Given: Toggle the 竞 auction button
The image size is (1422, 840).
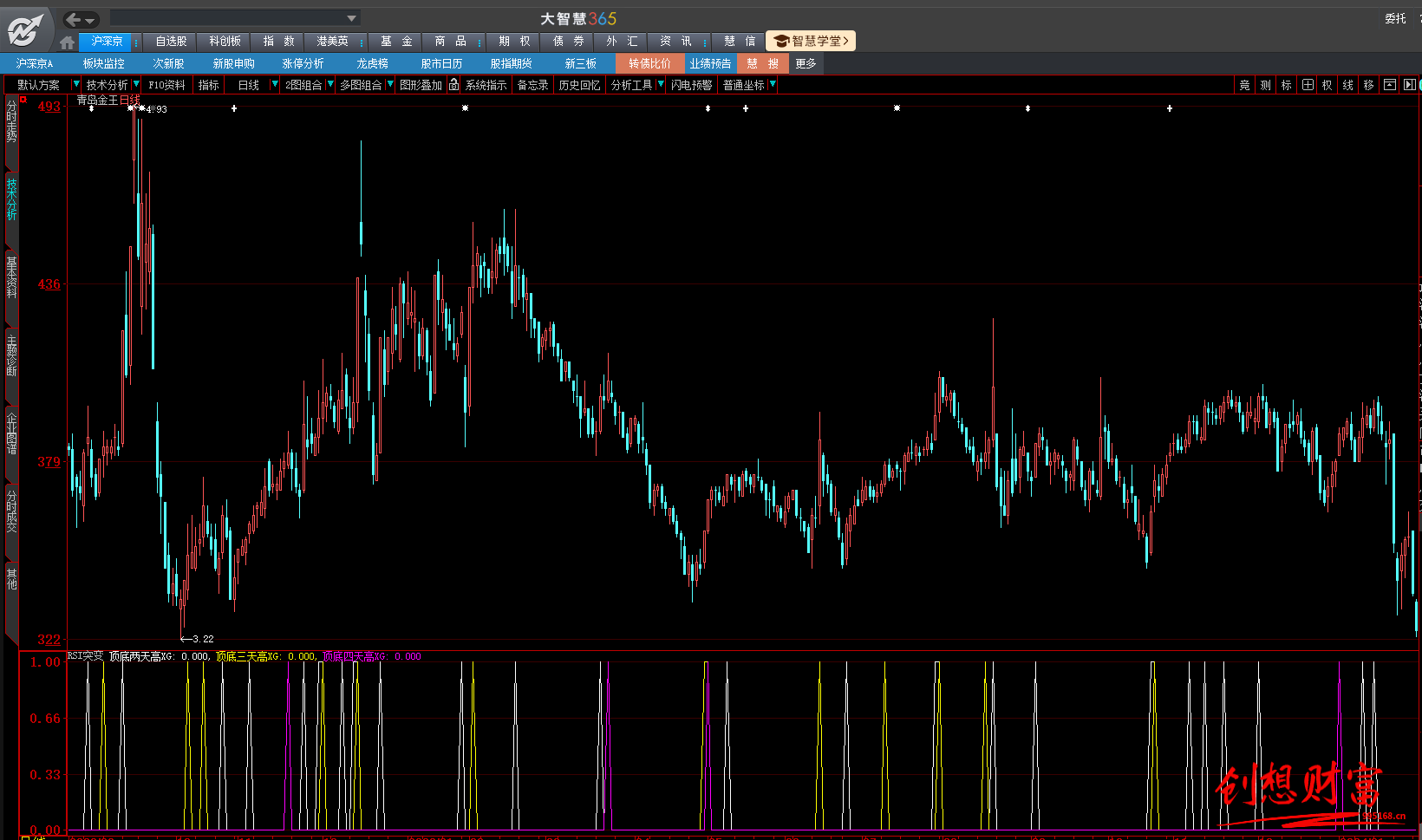Looking at the screenshot, I should point(1244,85).
